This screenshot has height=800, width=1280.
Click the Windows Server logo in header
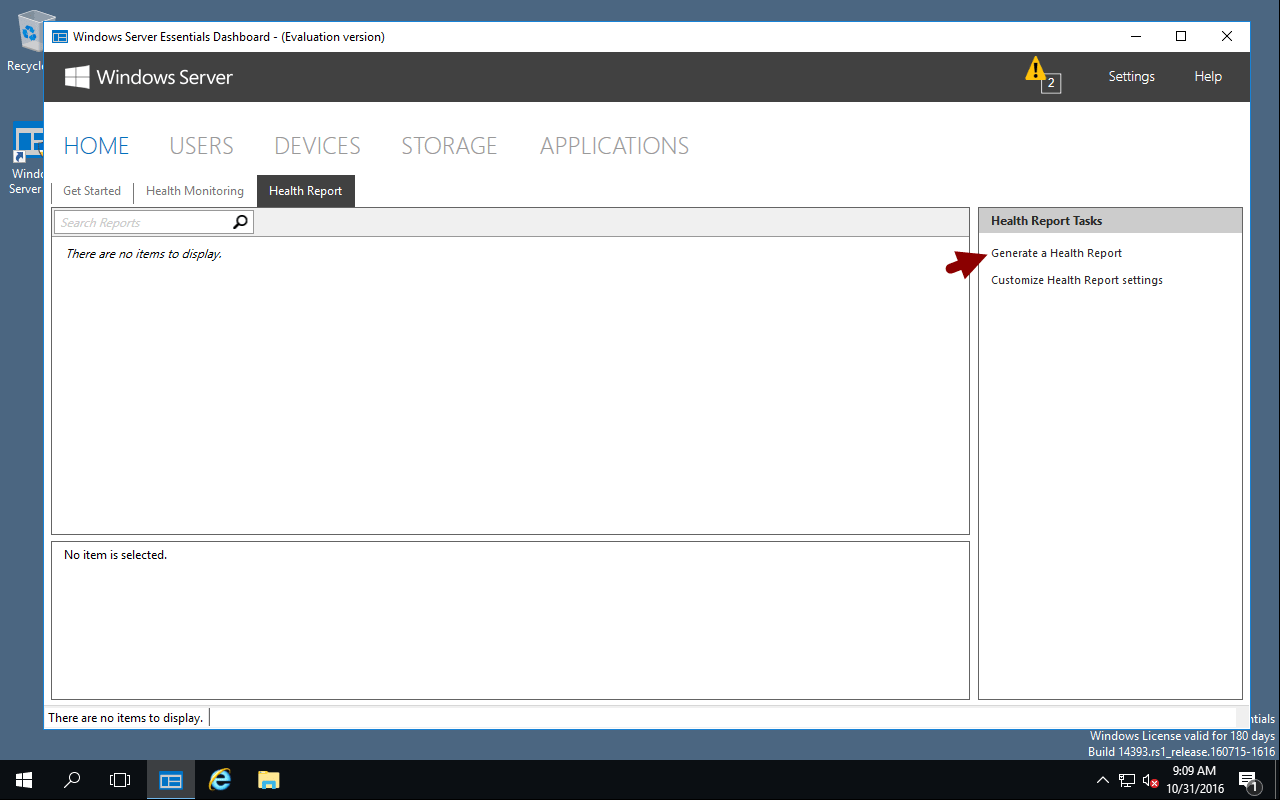click(149, 77)
